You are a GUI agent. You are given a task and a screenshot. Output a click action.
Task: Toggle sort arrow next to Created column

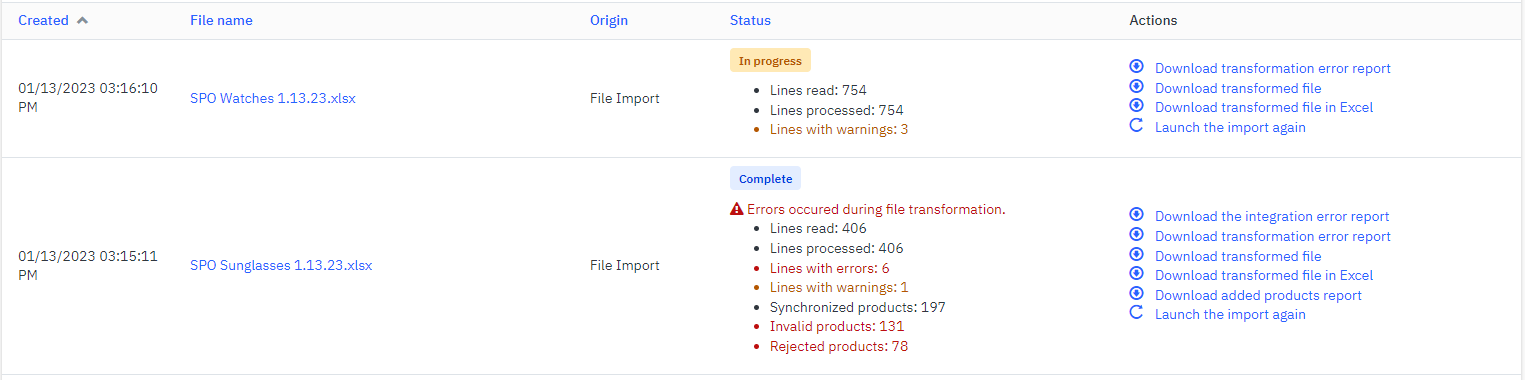(x=82, y=20)
